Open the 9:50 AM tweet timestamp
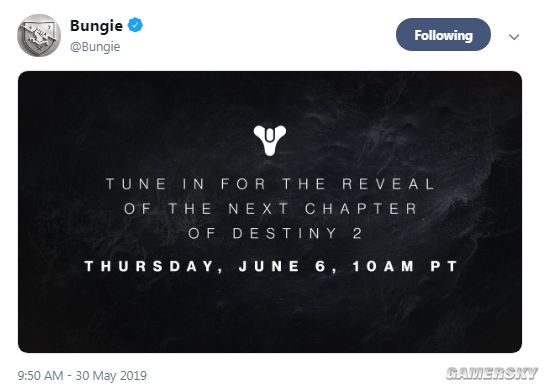The width and height of the screenshot is (544, 385). pos(40,376)
